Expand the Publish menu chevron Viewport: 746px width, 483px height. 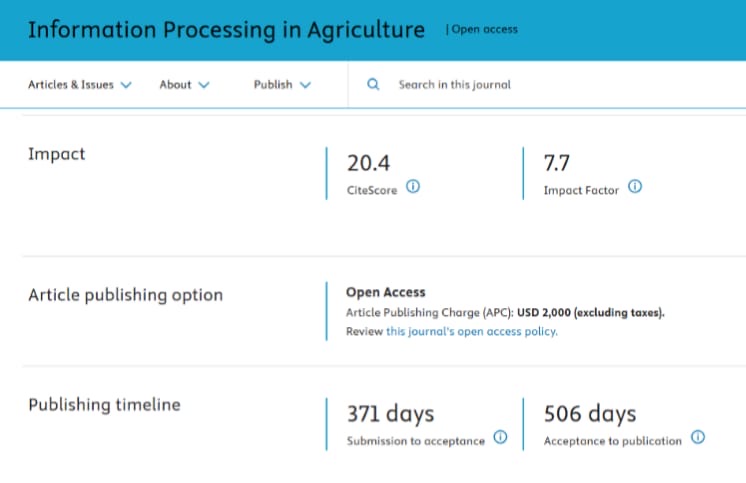pyautogui.click(x=305, y=85)
